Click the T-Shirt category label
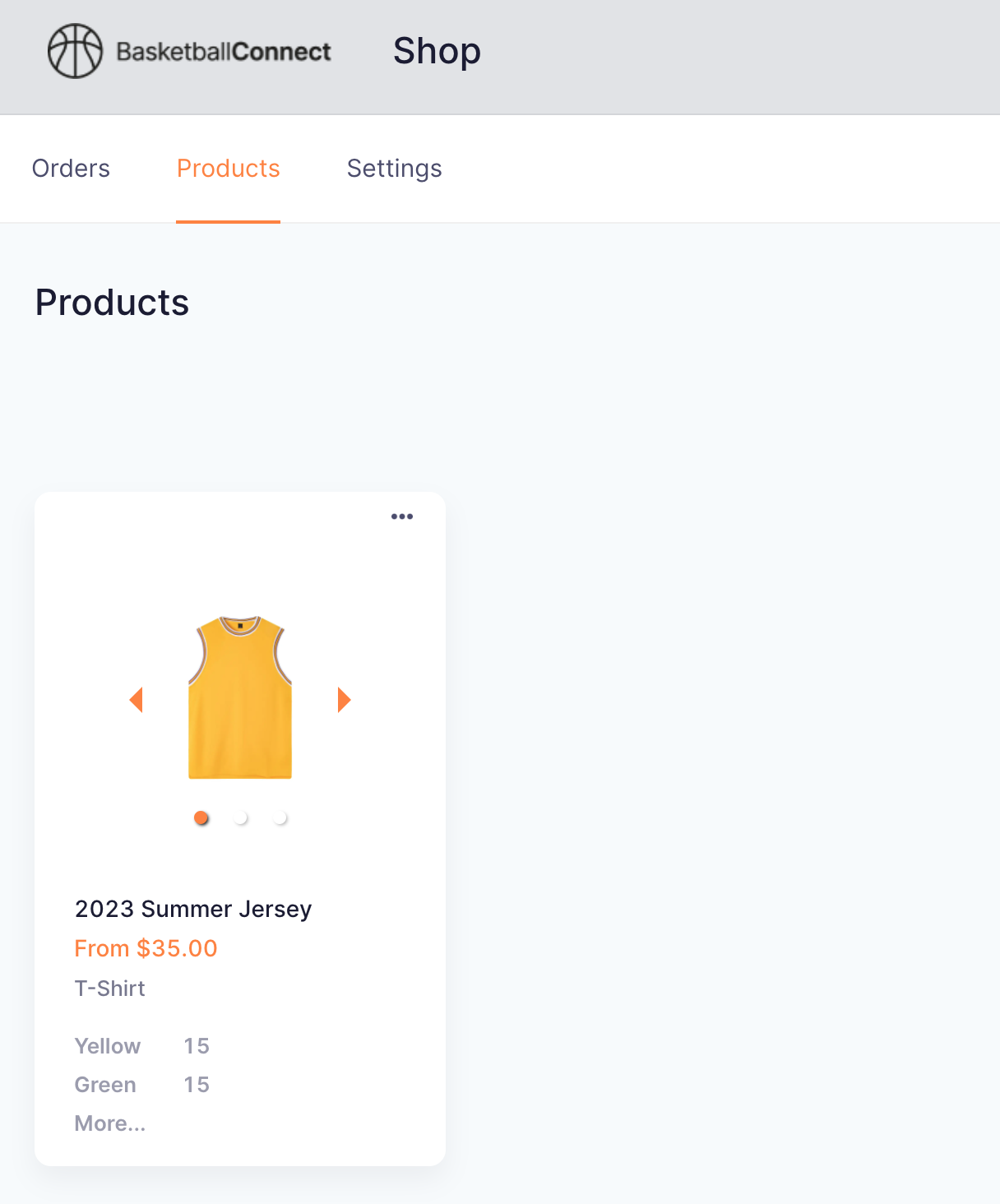 [x=110, y=989]
